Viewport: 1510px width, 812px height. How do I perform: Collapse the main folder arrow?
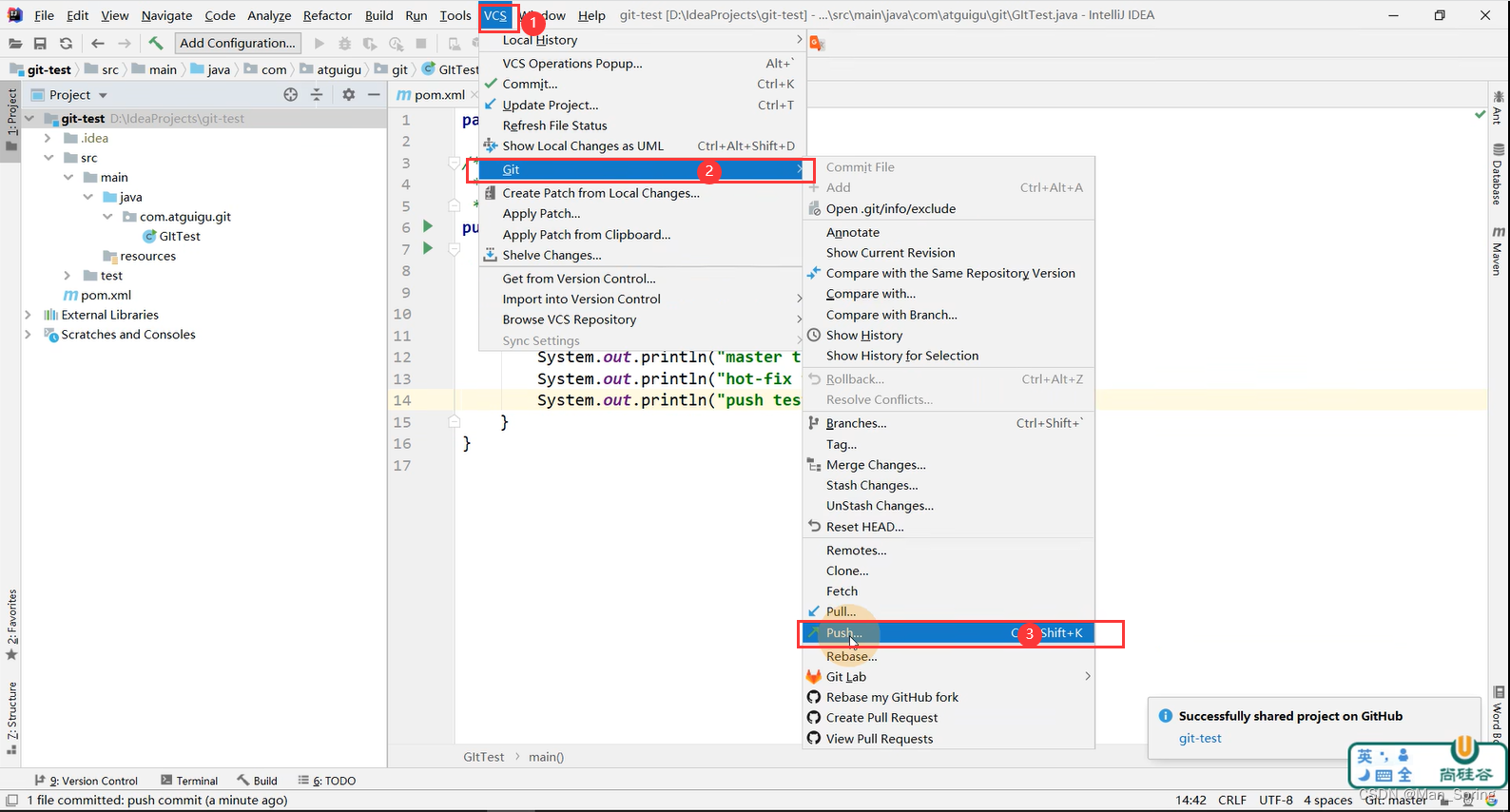pyautogui.click(x=68, y=178)
